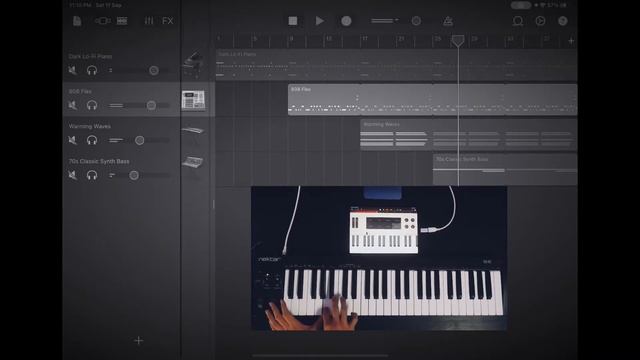Adjust Warming Waves volume knob

[x=140, y=140]
